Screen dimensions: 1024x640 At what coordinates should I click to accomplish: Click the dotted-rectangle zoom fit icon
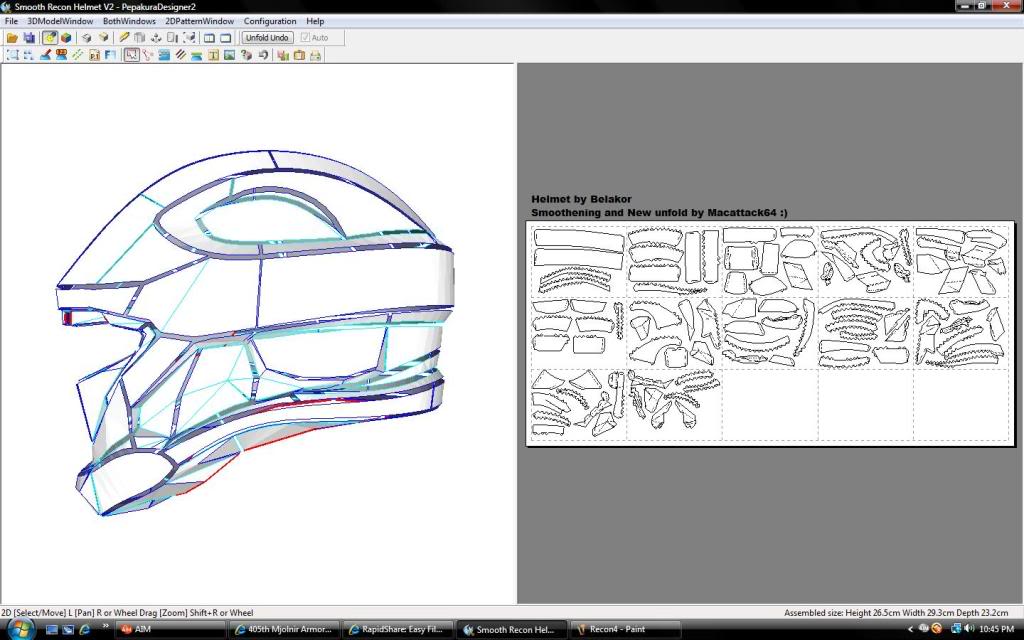pos(12,55)
